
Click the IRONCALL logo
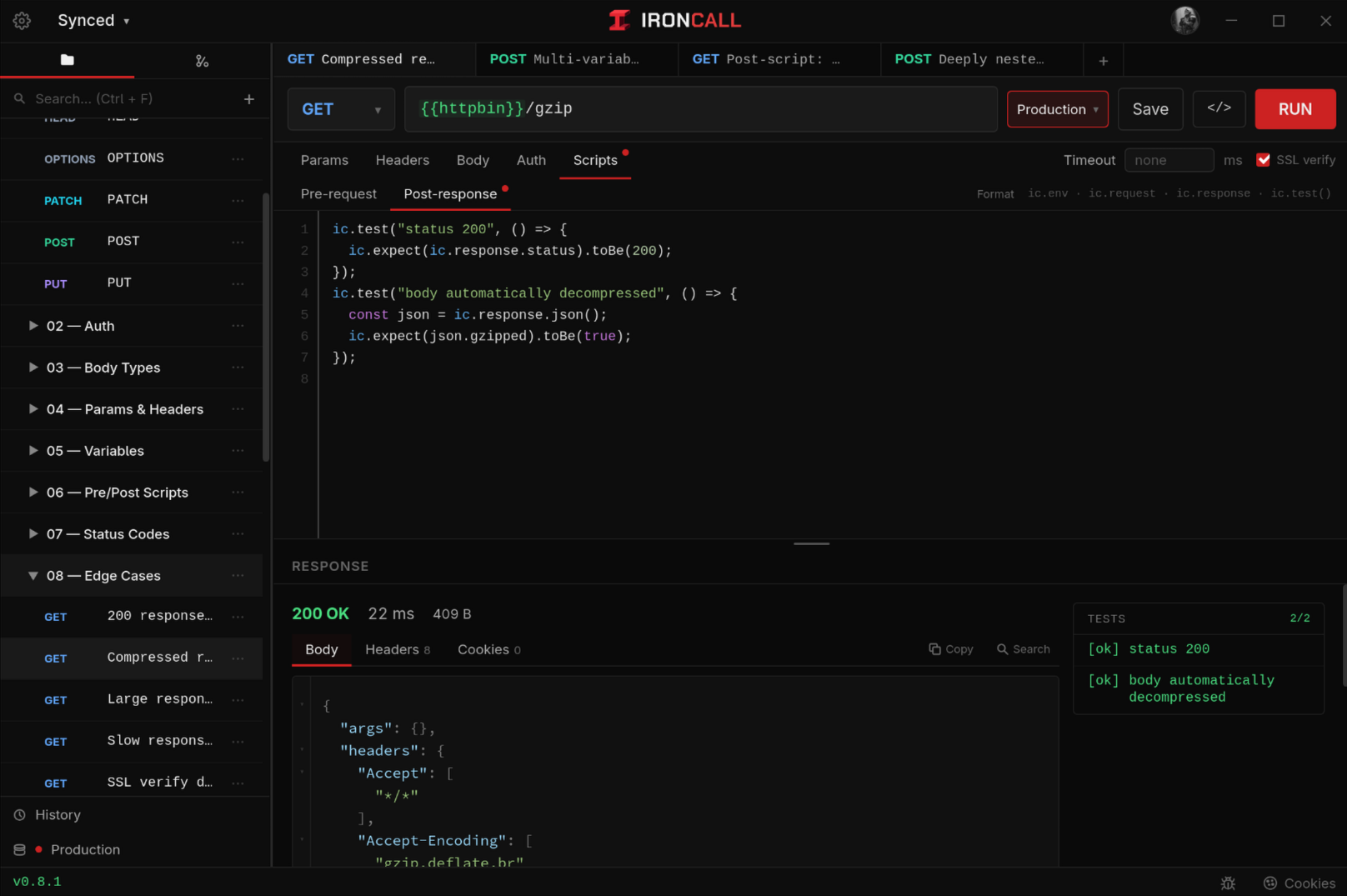tap(674, 20)
